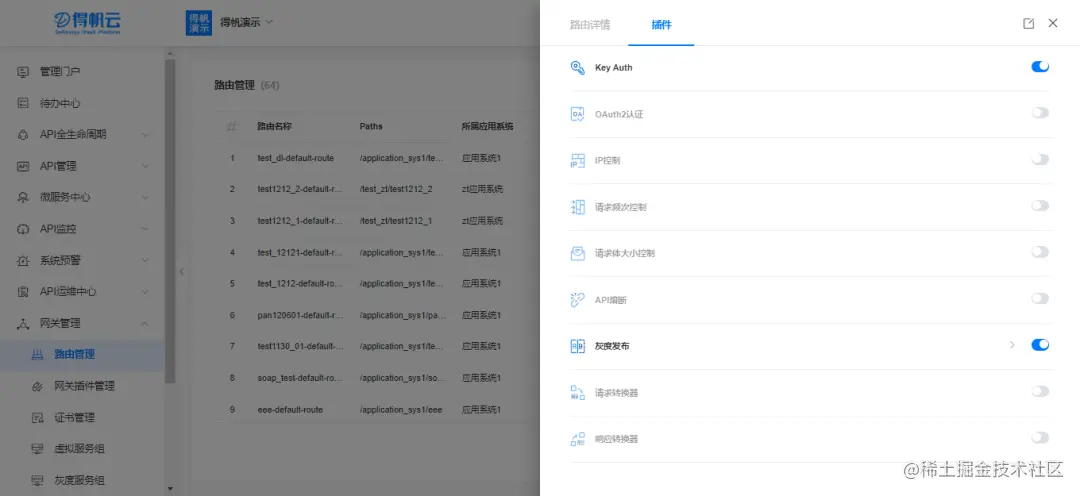Click the 请求转换器 plugin icon
This screenshot has width=1080, height=496.
(577, 393)
